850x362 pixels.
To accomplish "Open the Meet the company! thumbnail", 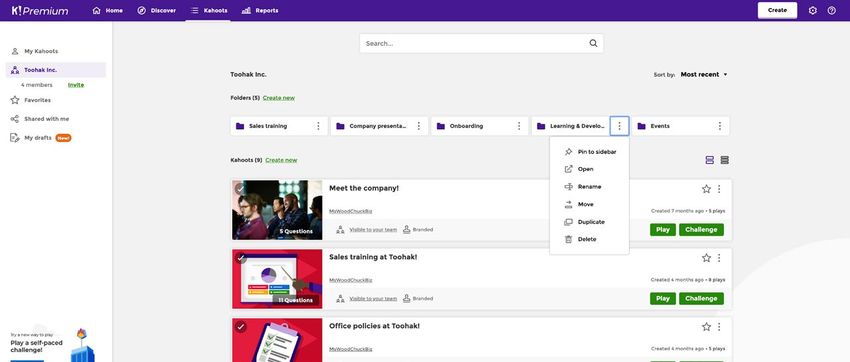I will click(277, 210).
